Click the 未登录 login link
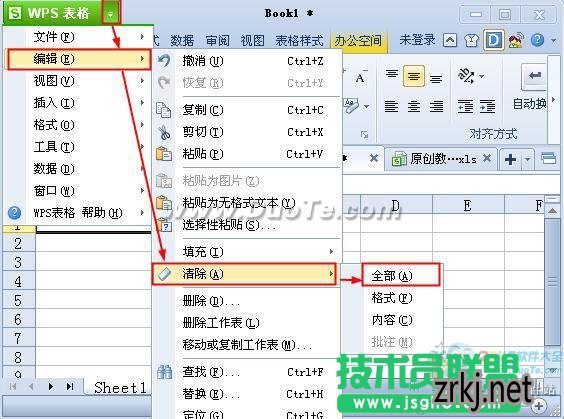Viewport: 564px width, 419px height. click(x=417, y=40)
